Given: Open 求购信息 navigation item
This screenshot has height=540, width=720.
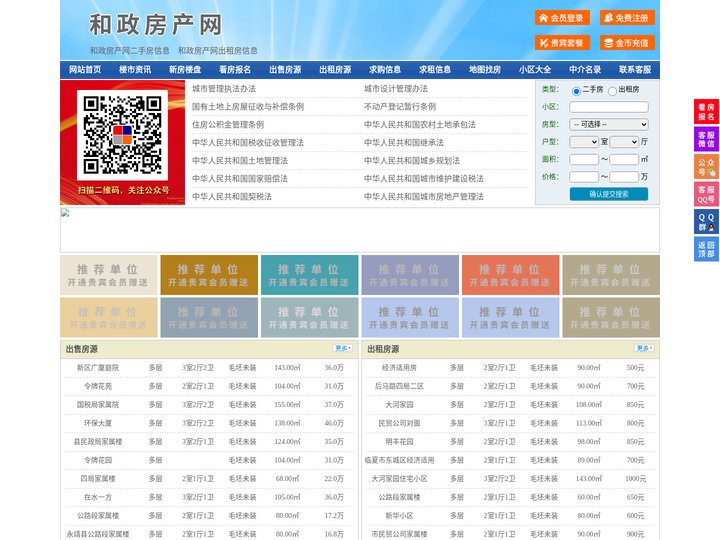Looking at the screenshot, I should (385, 70).
